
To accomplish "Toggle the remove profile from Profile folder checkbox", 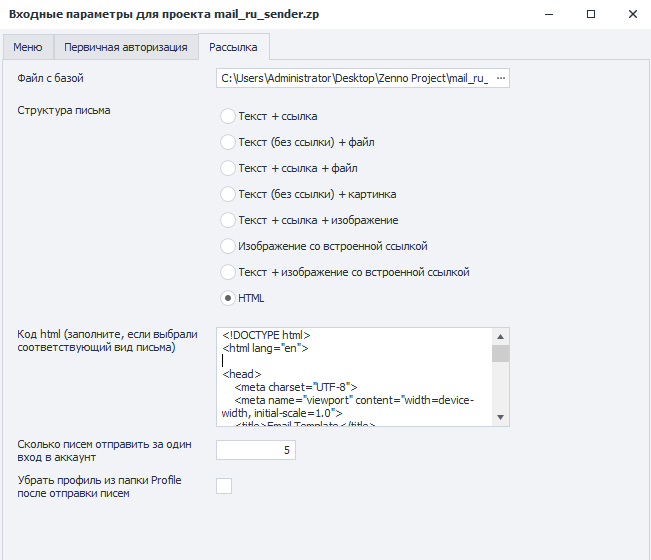I will pos(224,486).
